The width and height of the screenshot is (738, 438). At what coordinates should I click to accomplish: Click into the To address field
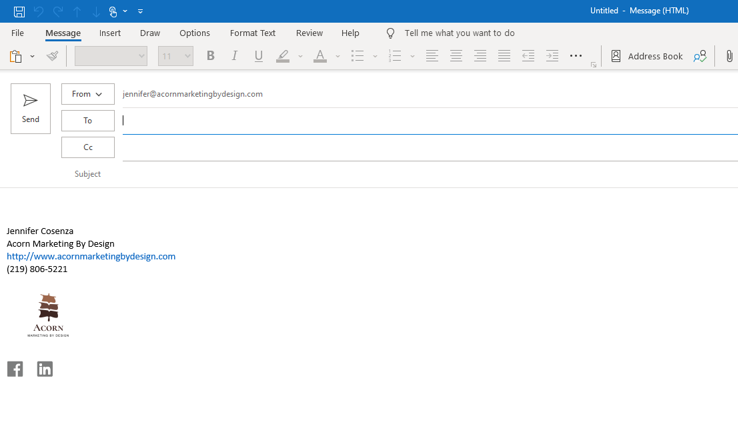(x=430, y=121)
